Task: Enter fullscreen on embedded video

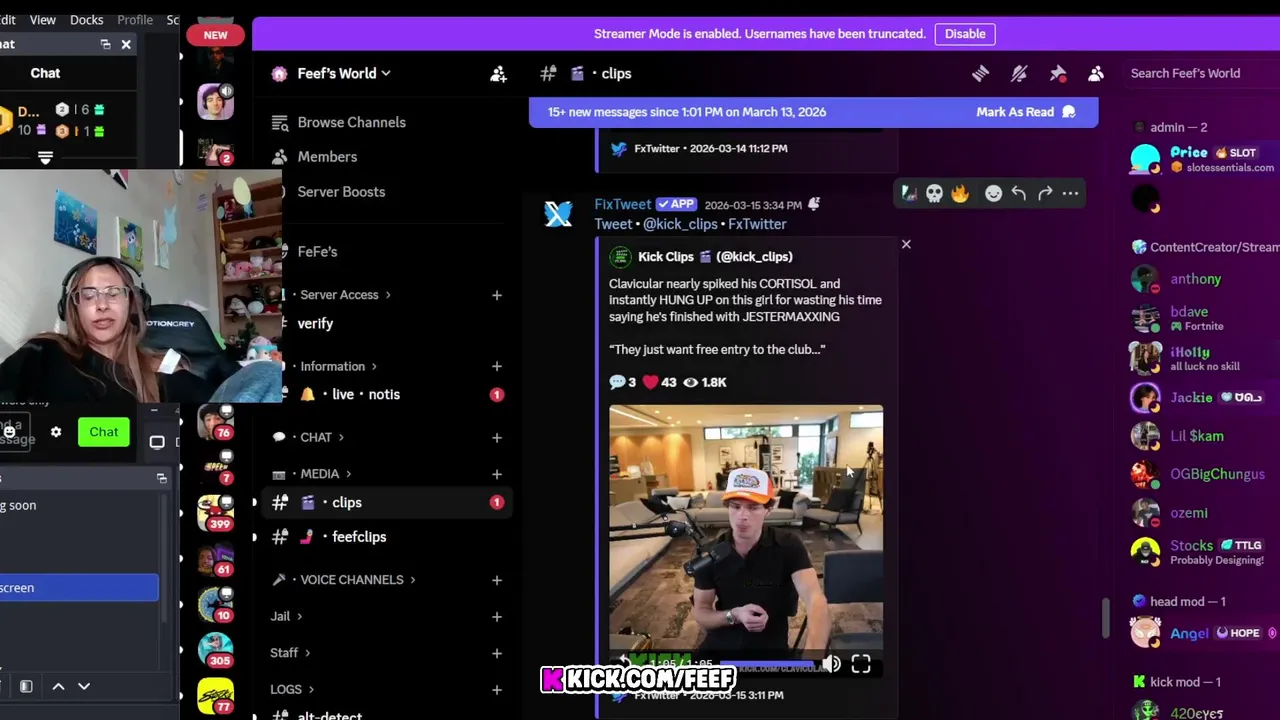Action: tap(861, 664)
